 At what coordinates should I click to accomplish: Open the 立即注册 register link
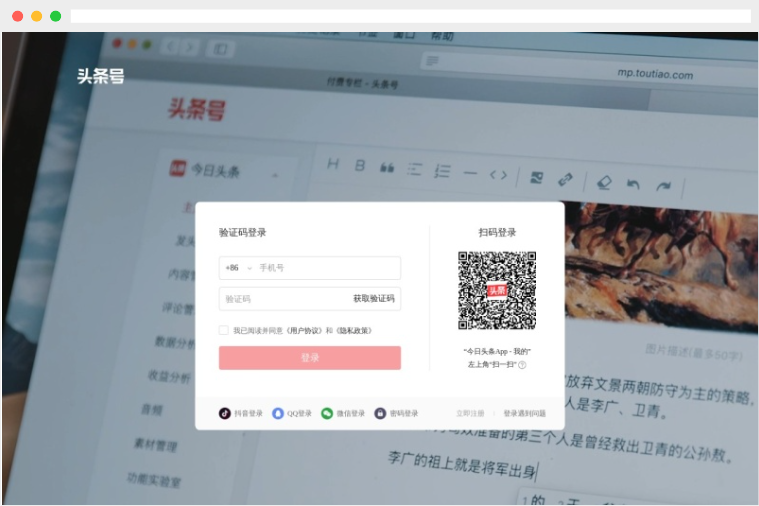470,413
